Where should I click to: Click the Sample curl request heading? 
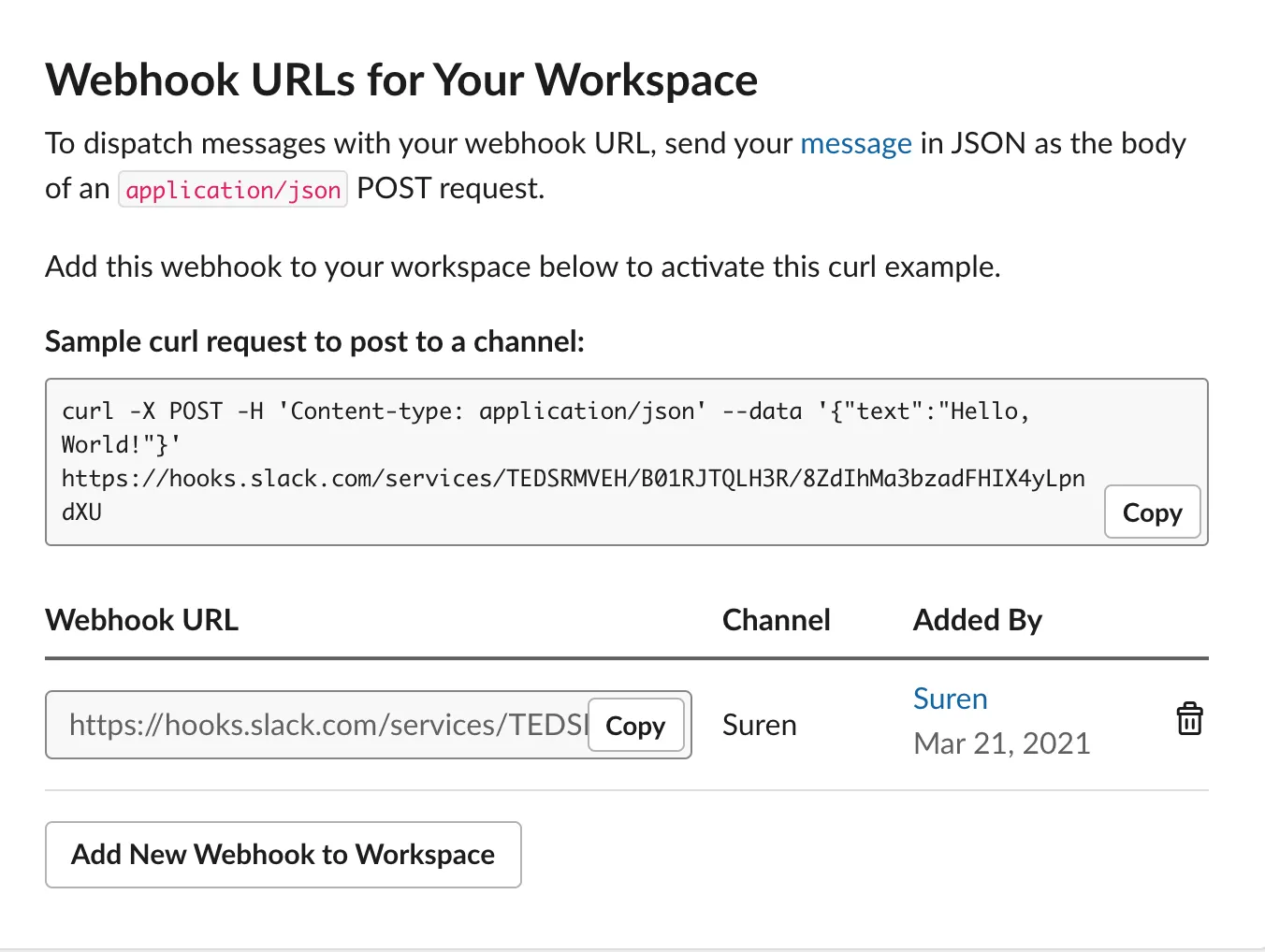[315, 341]
